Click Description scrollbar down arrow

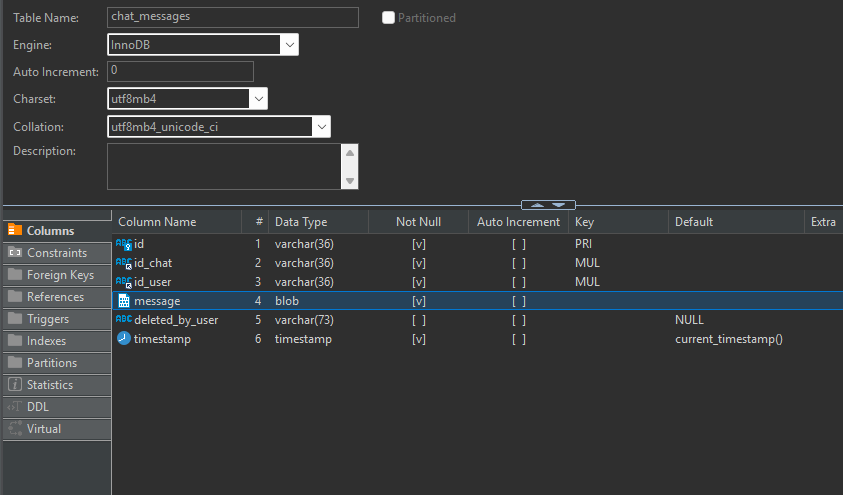[x=350, y=181]
